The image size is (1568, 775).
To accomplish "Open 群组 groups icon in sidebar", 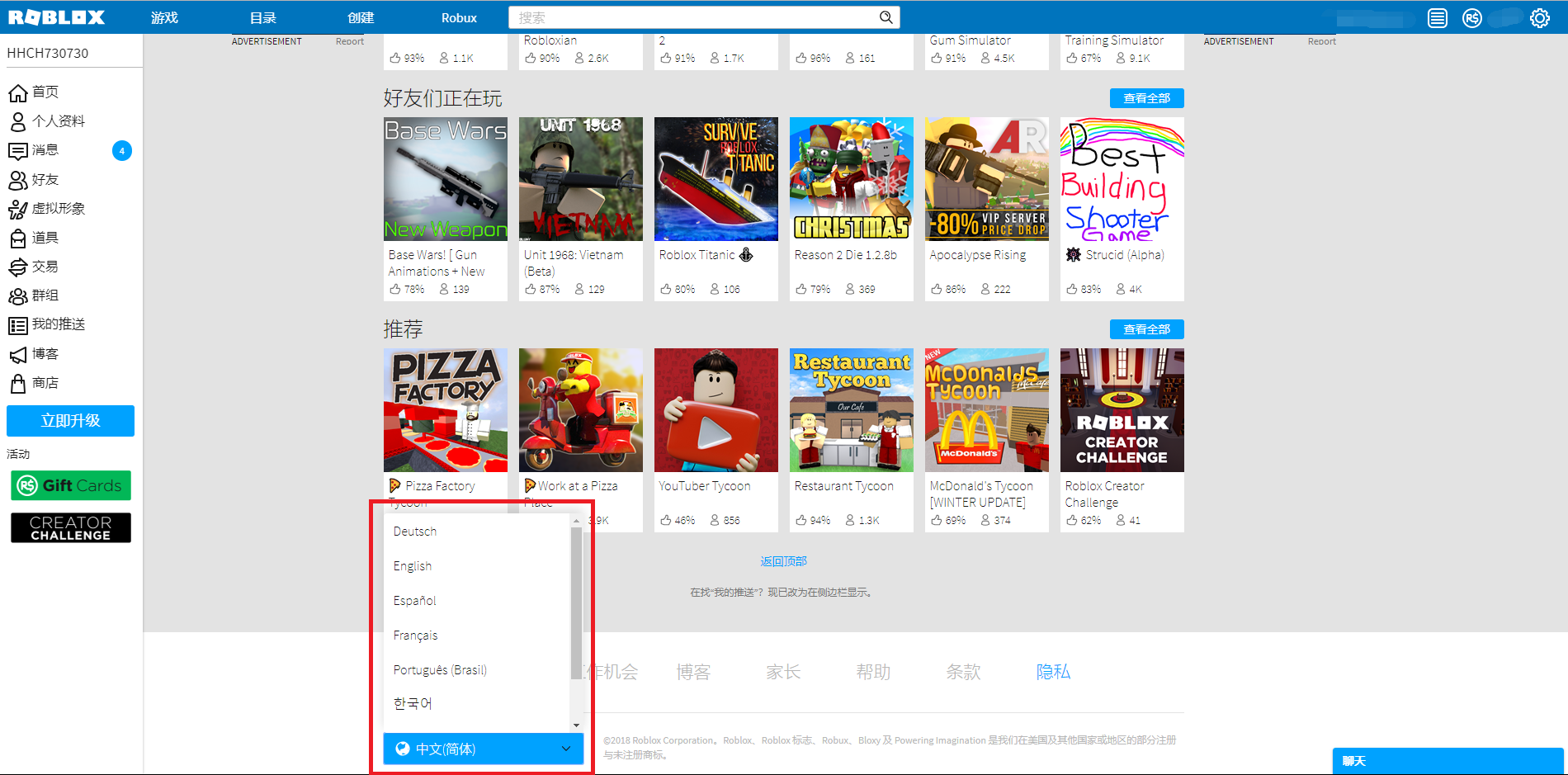I will (x=18, y=296).
